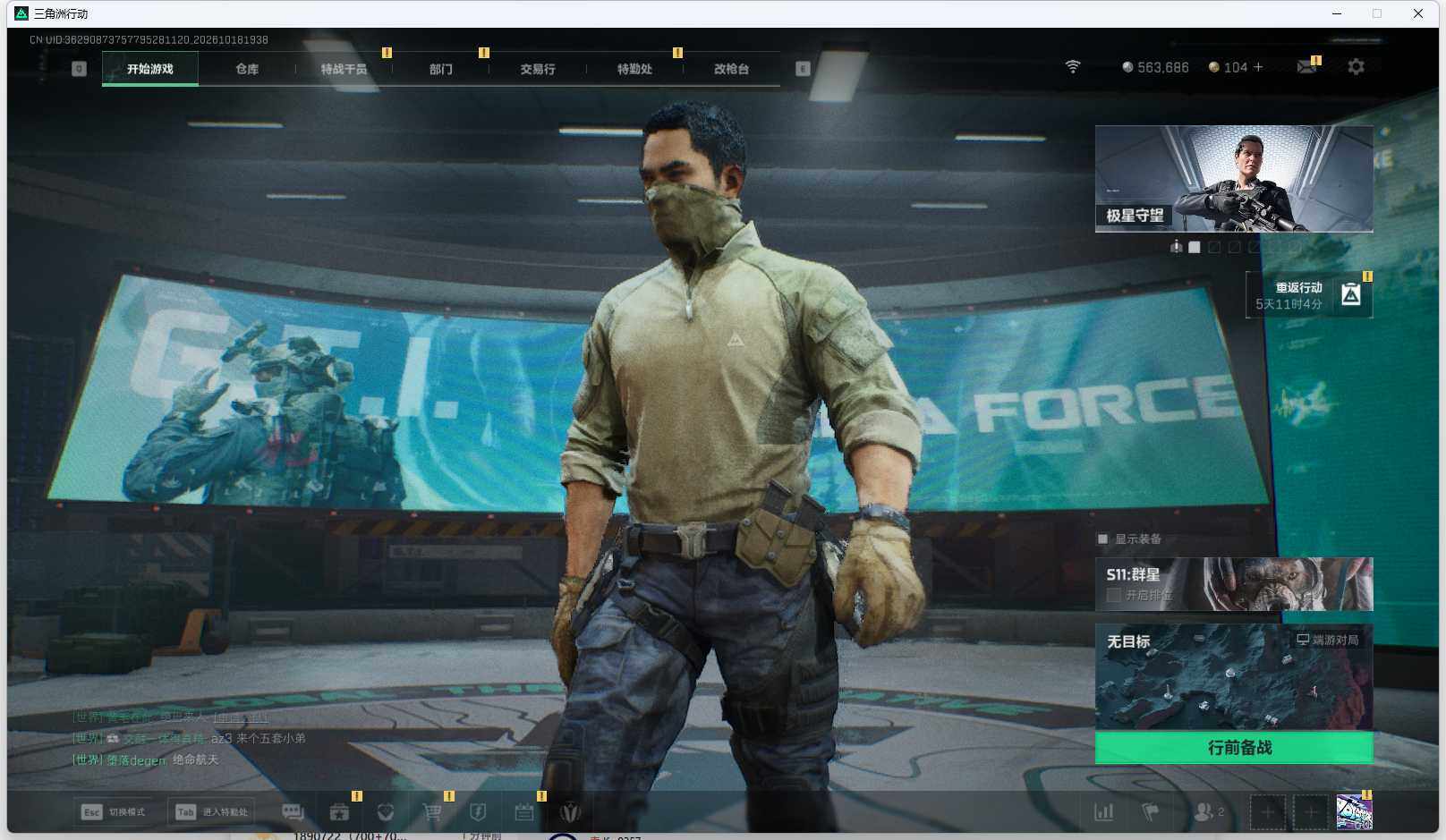Click the E next-tab key icon
This screenshot has width=1446, height=840.
pyautogui.click(x=803, y=69)
